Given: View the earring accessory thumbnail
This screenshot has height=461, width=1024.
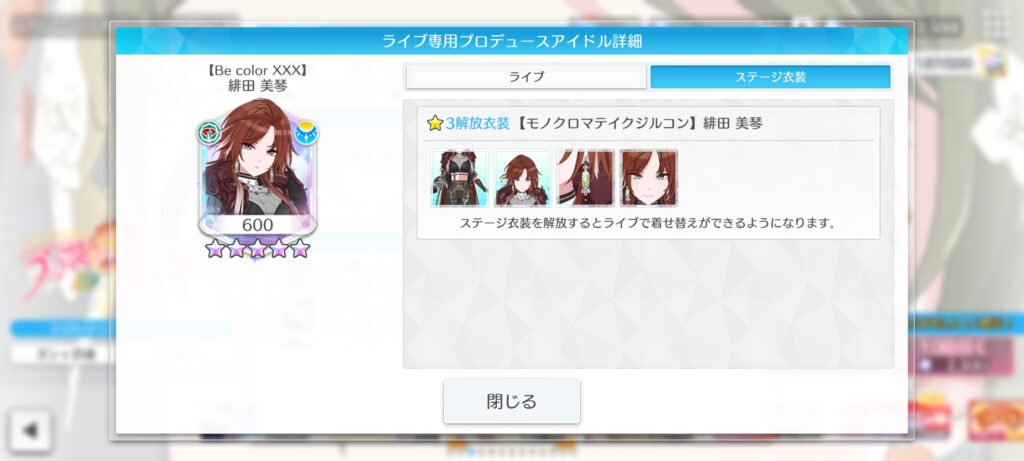Looking at the screenshot, I should 586,178.
